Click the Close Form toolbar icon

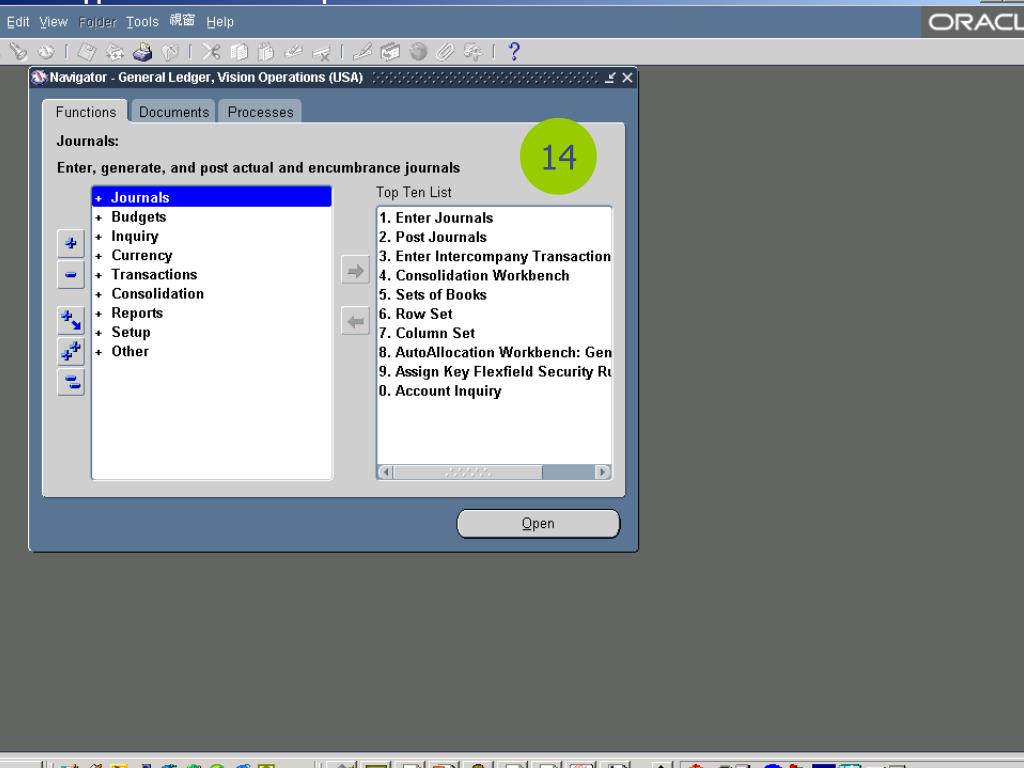pyautogui.click(x=170, y=51)
